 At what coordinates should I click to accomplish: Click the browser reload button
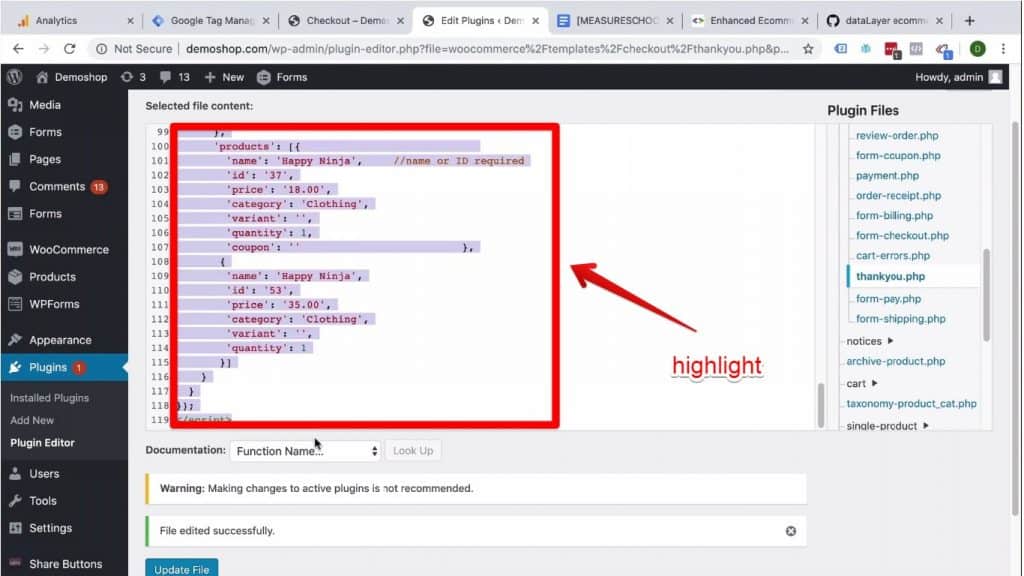70,48
